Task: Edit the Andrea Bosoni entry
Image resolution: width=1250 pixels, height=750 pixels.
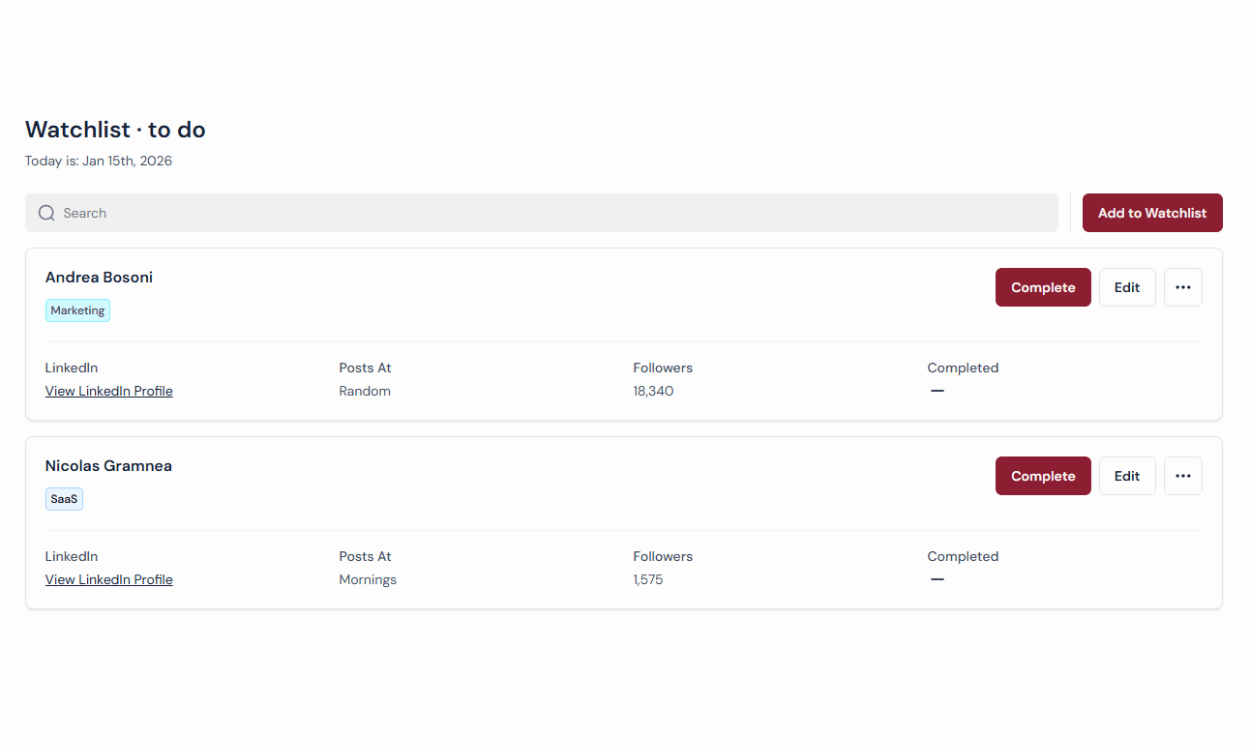Action: tap(1127, 287)
